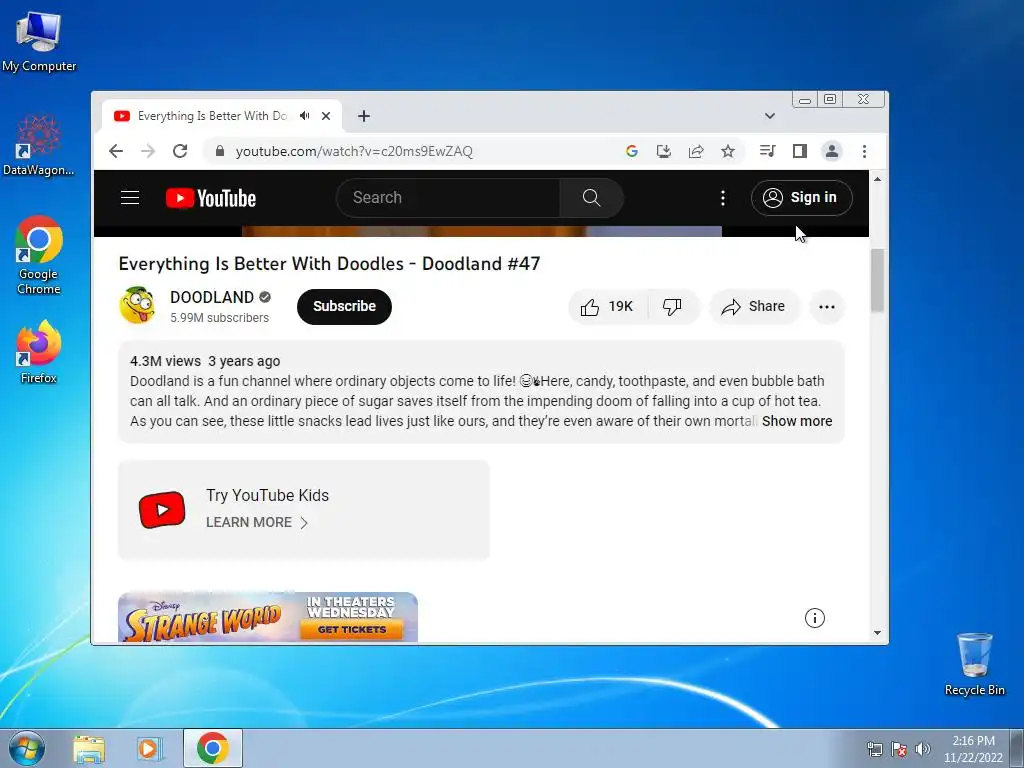Click the 5.99M subscribers text
The height and width of the screenshot is (768, 1024).
pyautogui.click(x=219, y=318)
